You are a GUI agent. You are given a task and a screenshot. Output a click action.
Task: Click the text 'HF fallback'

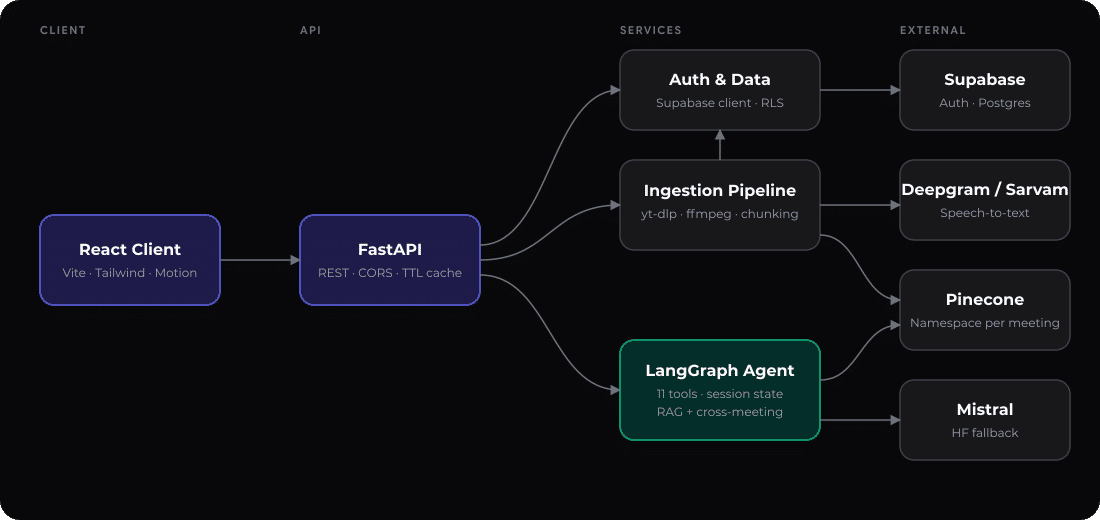click(985, 433)
